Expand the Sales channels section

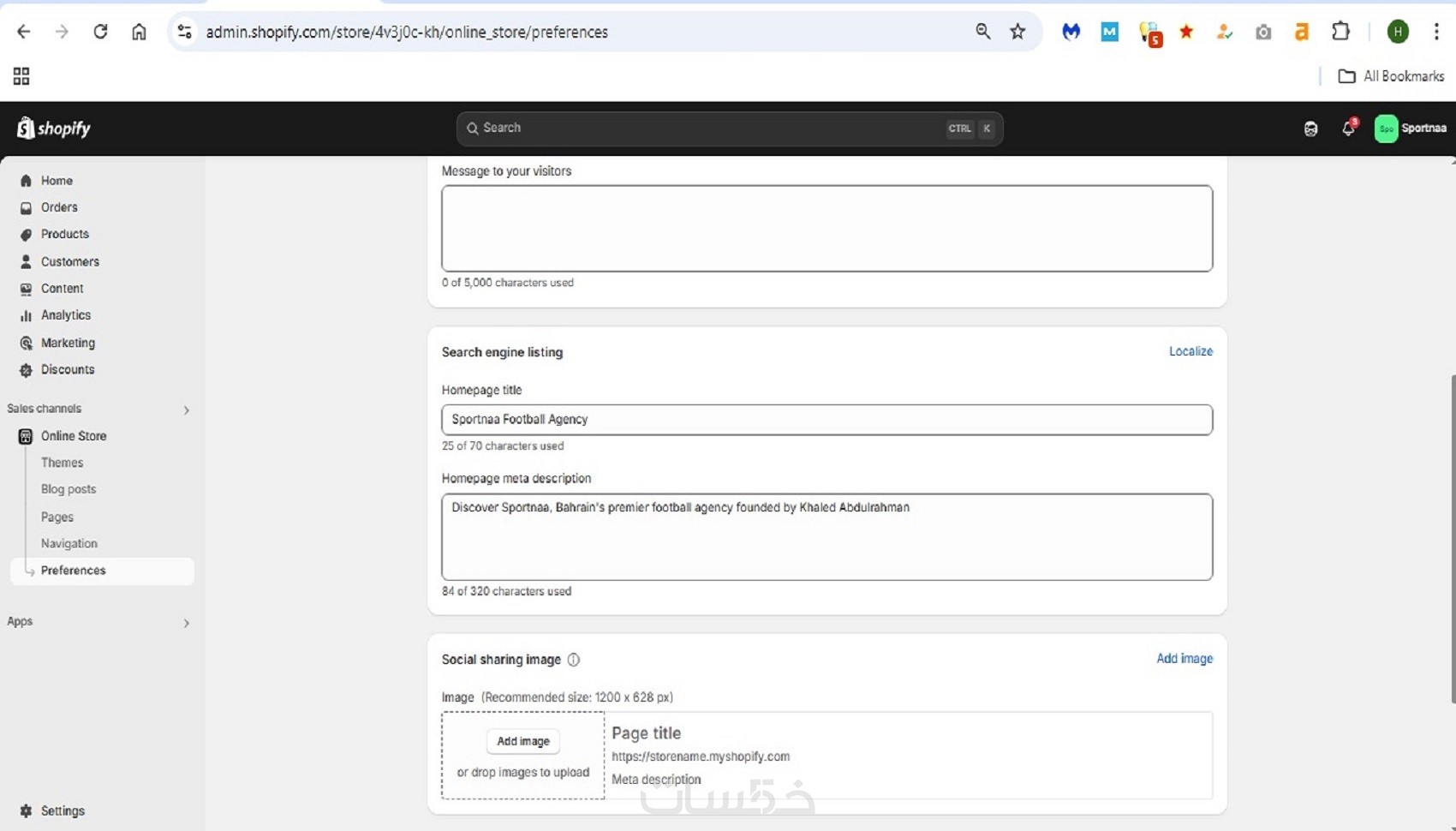click(186, 410)
